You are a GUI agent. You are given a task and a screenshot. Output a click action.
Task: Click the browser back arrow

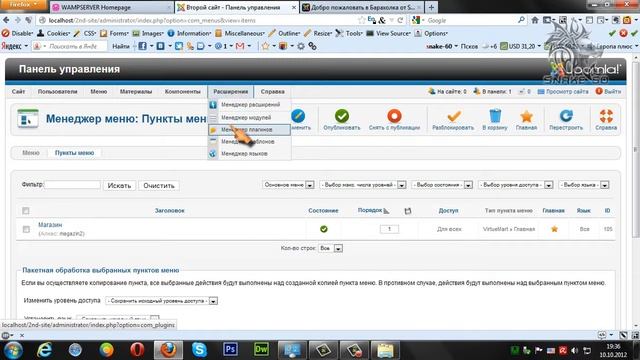(x=6, y=20)
